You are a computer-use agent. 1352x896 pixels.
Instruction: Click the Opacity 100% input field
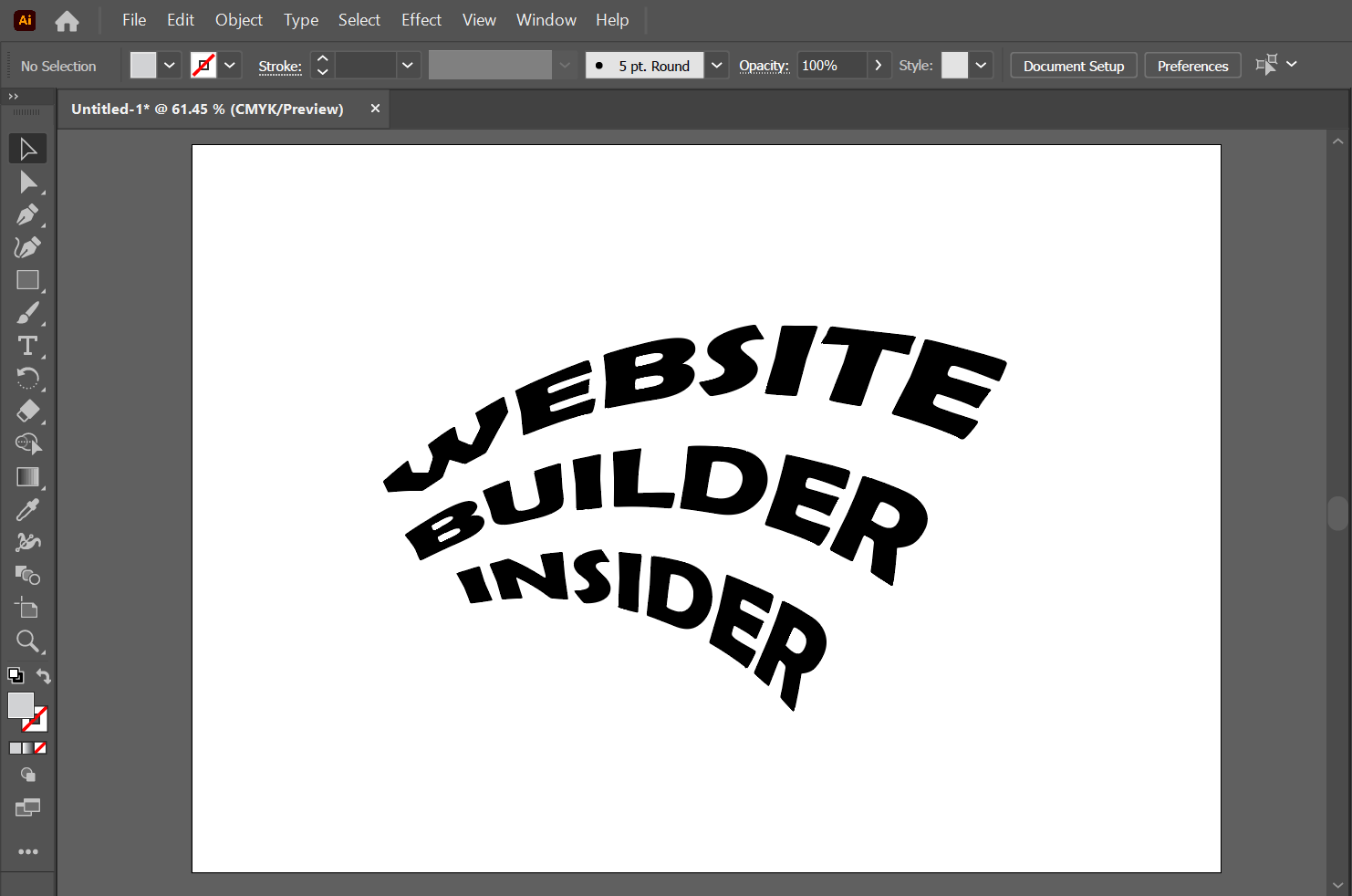[x=830, y=66]
